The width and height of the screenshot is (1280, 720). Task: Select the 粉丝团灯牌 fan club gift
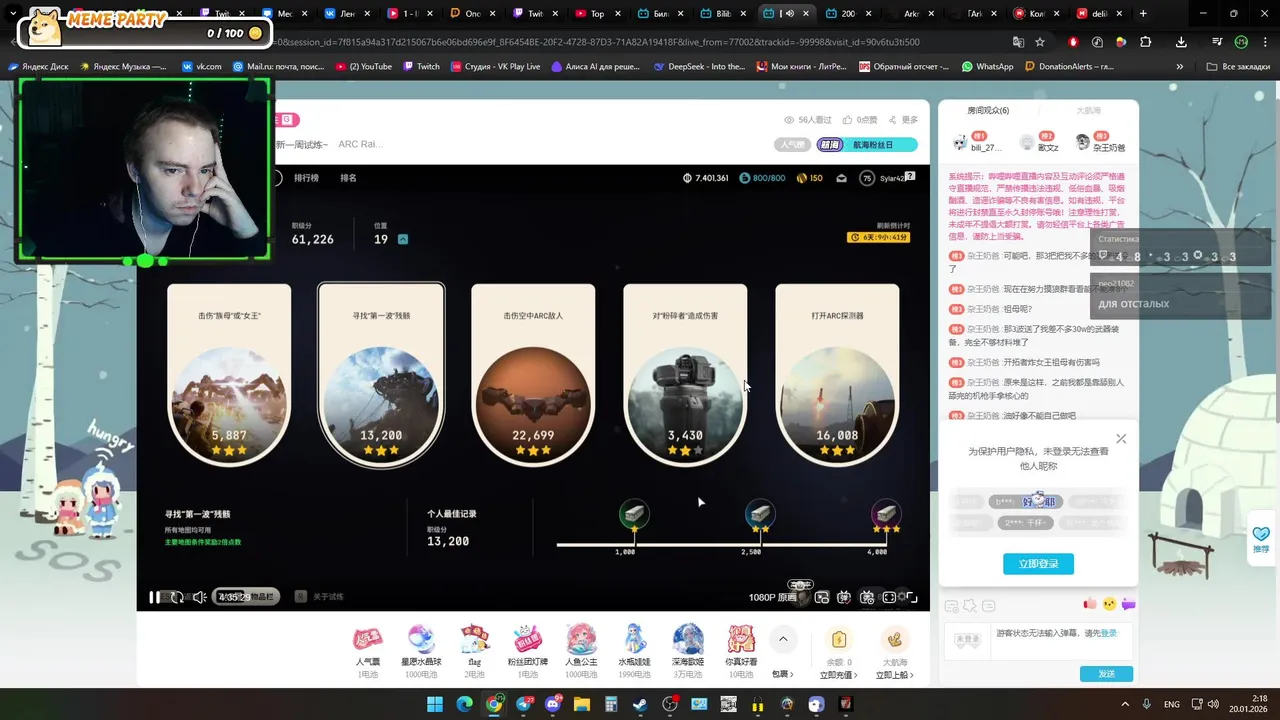pyautogui.click(x=528, y=638)
